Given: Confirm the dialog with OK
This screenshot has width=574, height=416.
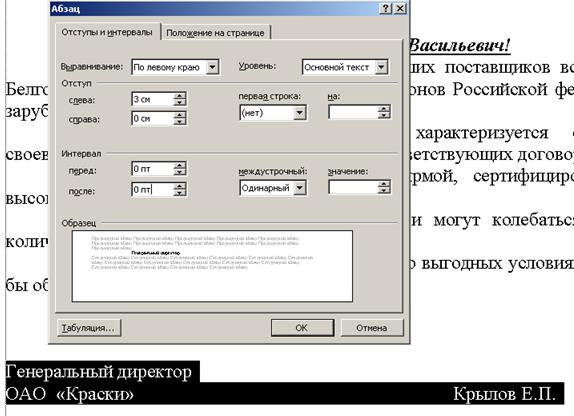Looking at the screenshot, I should (302, 328).
